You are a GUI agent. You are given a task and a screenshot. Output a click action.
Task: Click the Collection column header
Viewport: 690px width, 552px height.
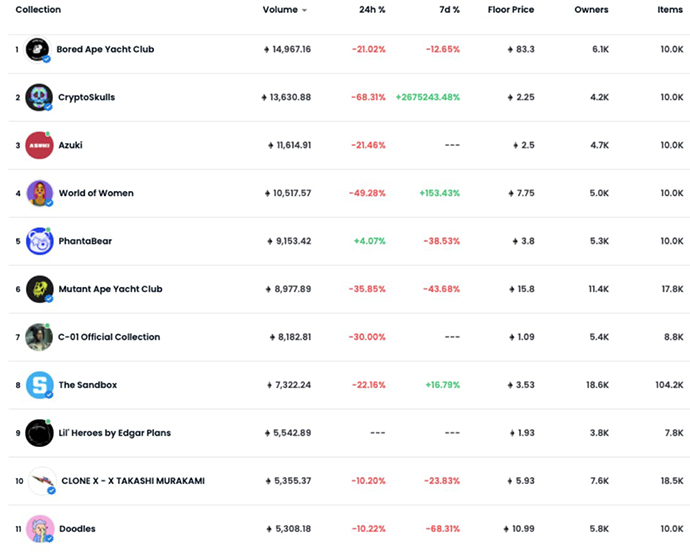pyautogui.click(x=38, y=10)
